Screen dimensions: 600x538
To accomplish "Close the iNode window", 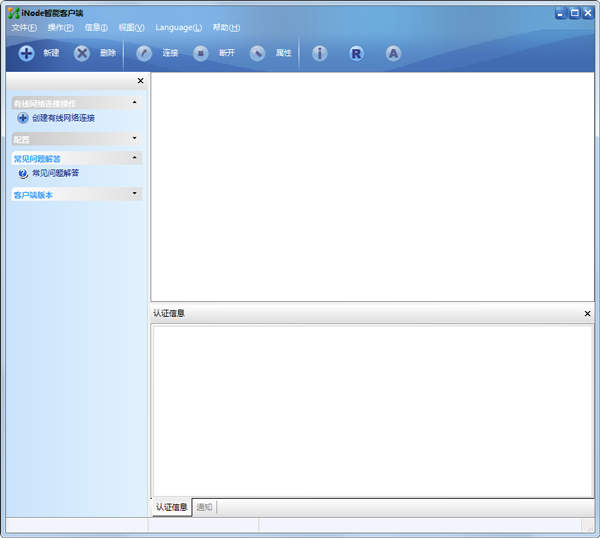I will (x=588, y=13).
